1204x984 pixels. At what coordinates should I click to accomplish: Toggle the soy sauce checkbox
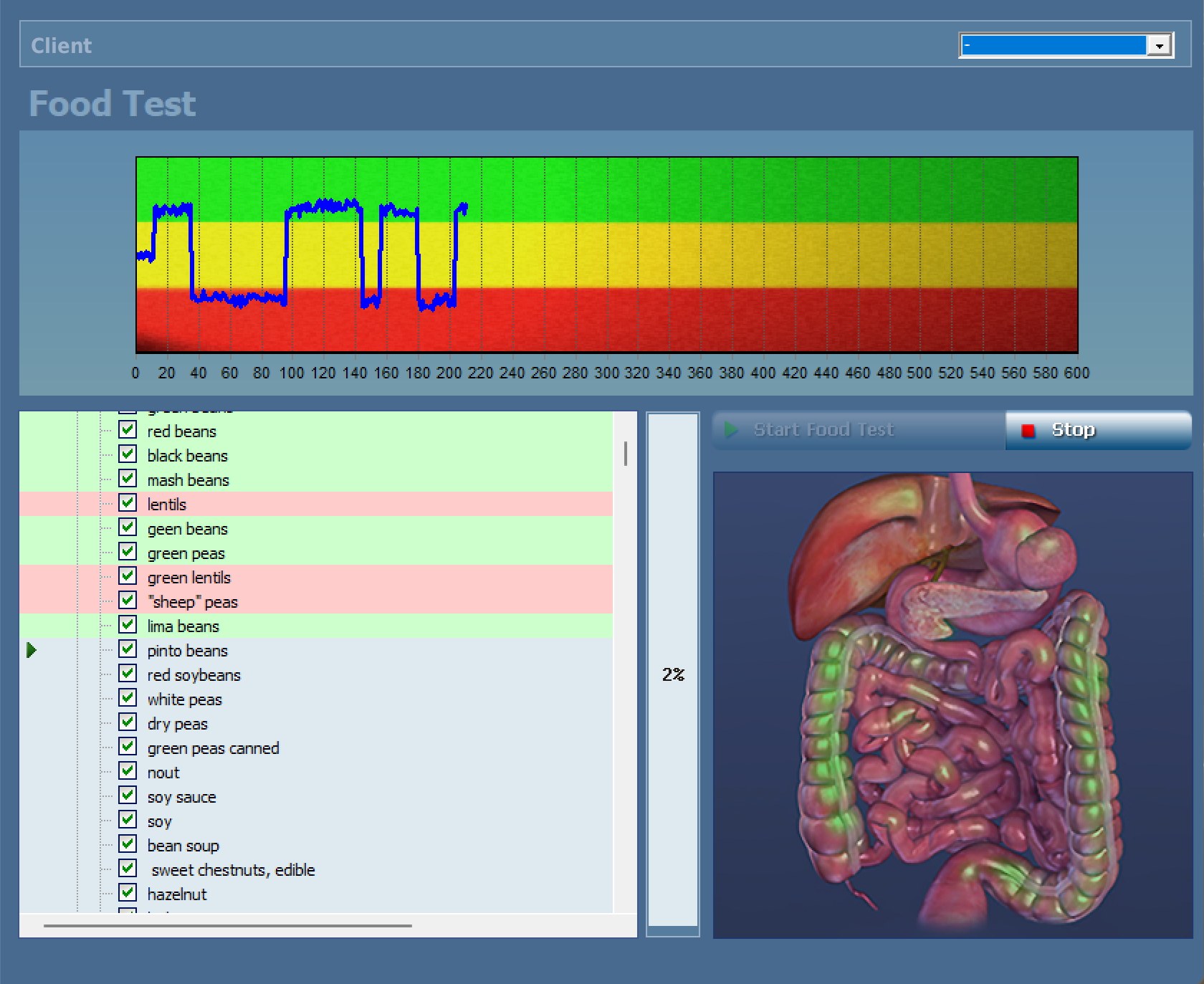pos(128,796)
